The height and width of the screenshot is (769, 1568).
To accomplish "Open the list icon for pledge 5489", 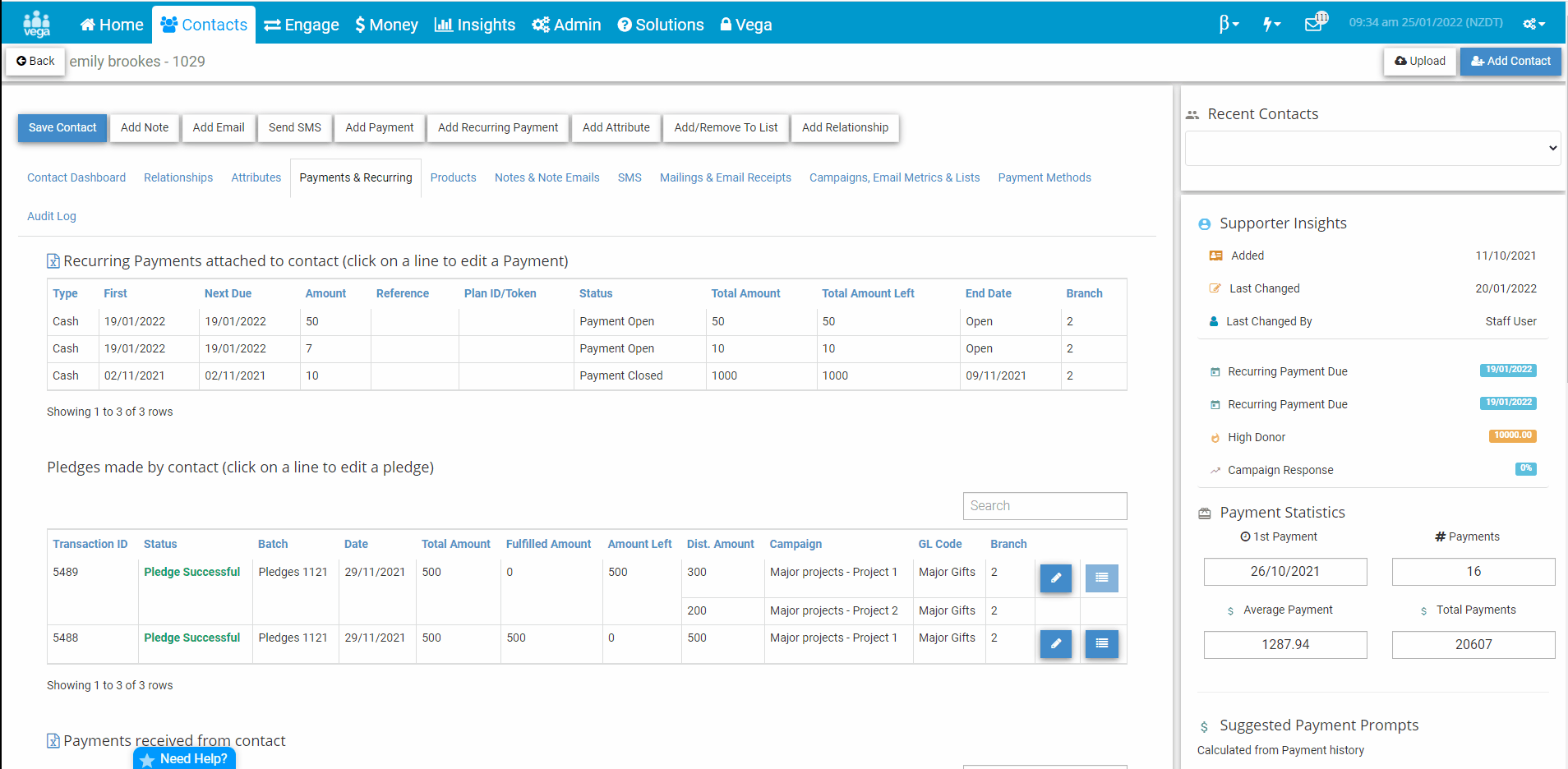I will 1101,578.
